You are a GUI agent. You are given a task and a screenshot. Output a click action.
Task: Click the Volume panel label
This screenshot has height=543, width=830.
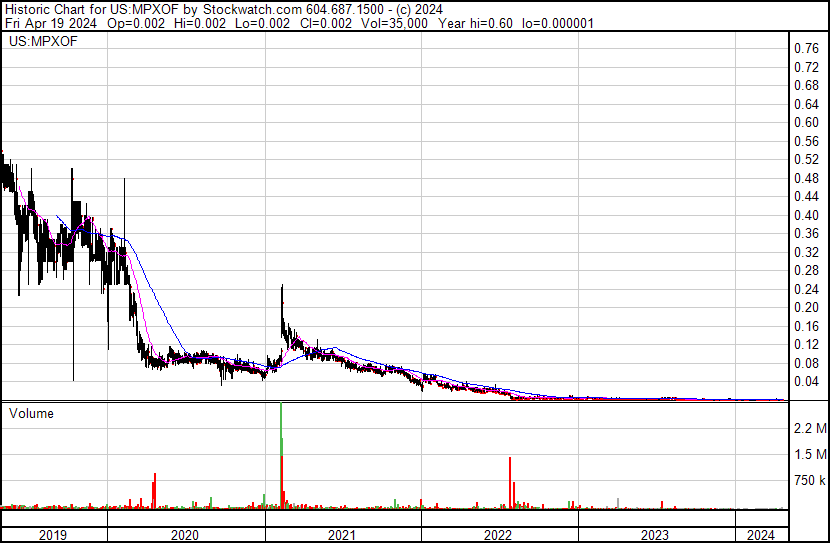[31, 413]
